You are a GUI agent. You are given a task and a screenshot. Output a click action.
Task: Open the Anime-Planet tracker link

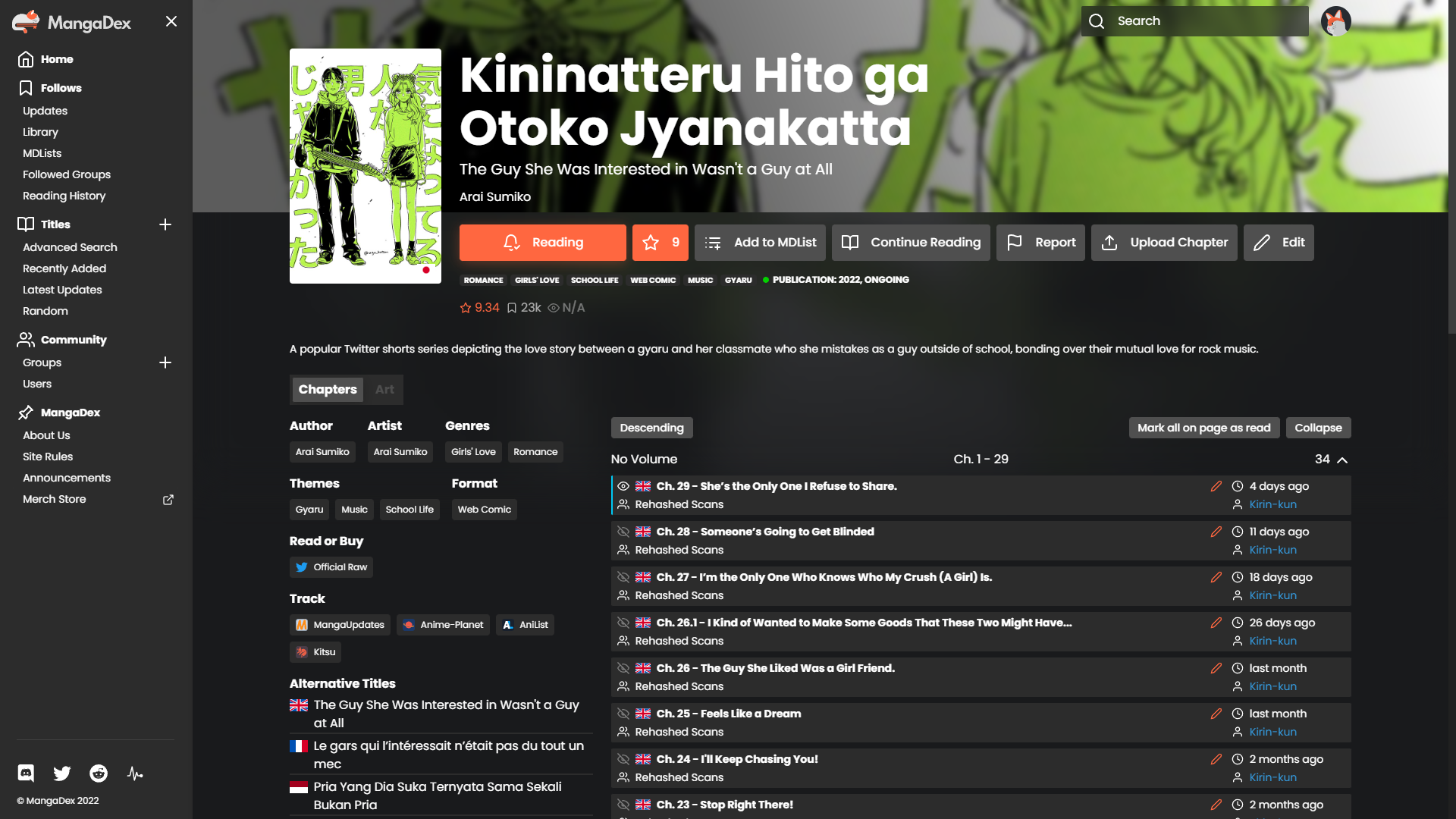tap(443, 625)
